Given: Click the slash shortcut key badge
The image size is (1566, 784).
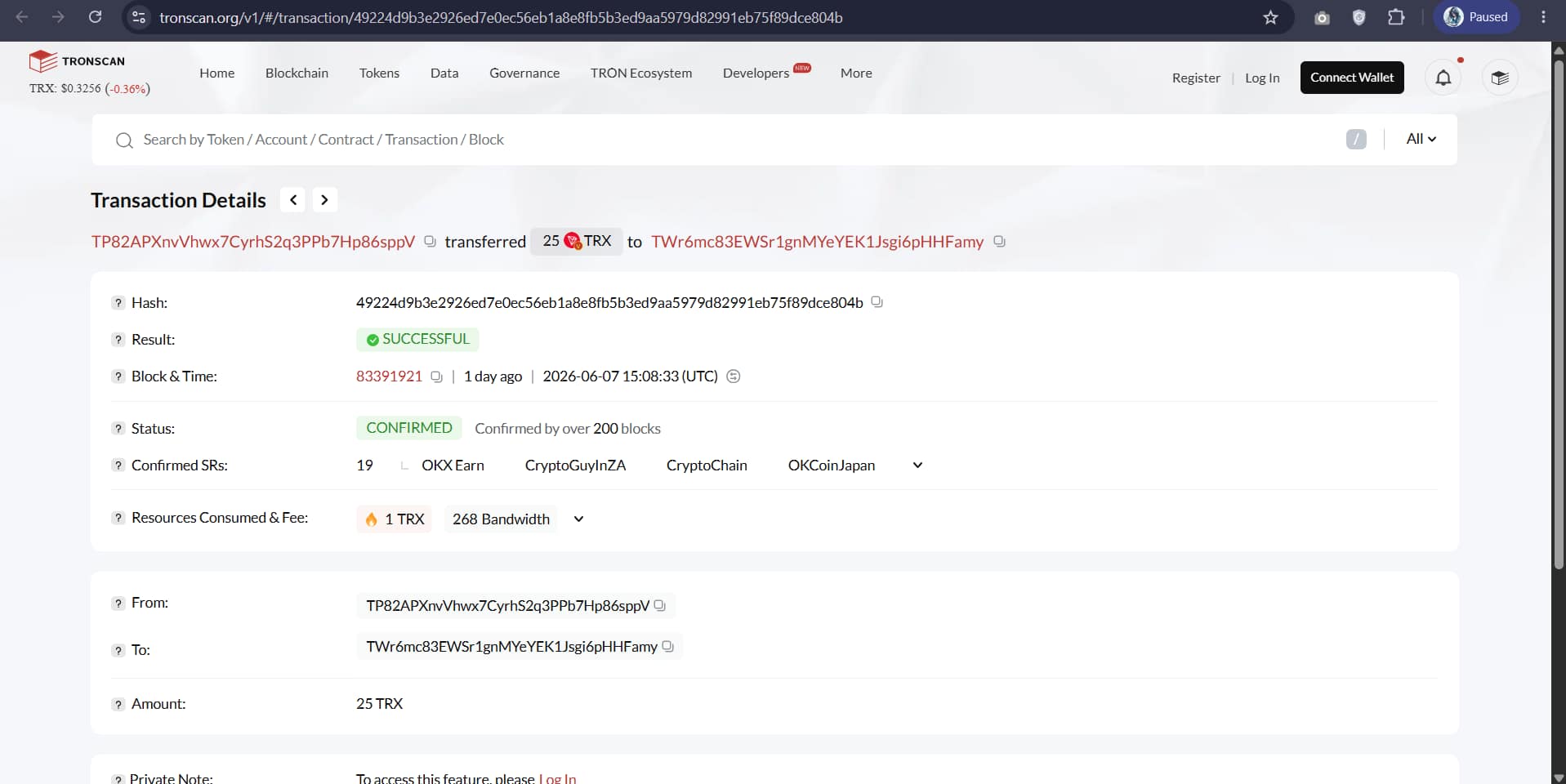Looking at the screenshot, I should 1356,140.
